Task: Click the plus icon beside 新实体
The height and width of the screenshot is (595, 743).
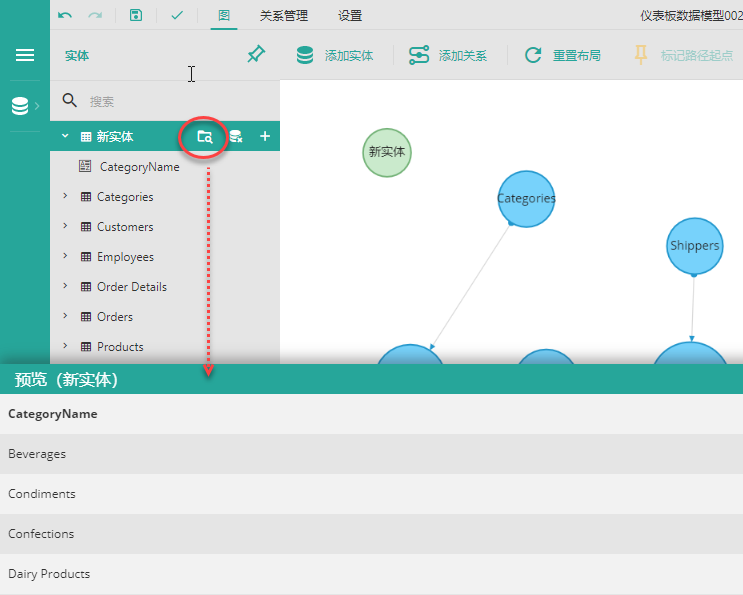Action: [265, 136]
